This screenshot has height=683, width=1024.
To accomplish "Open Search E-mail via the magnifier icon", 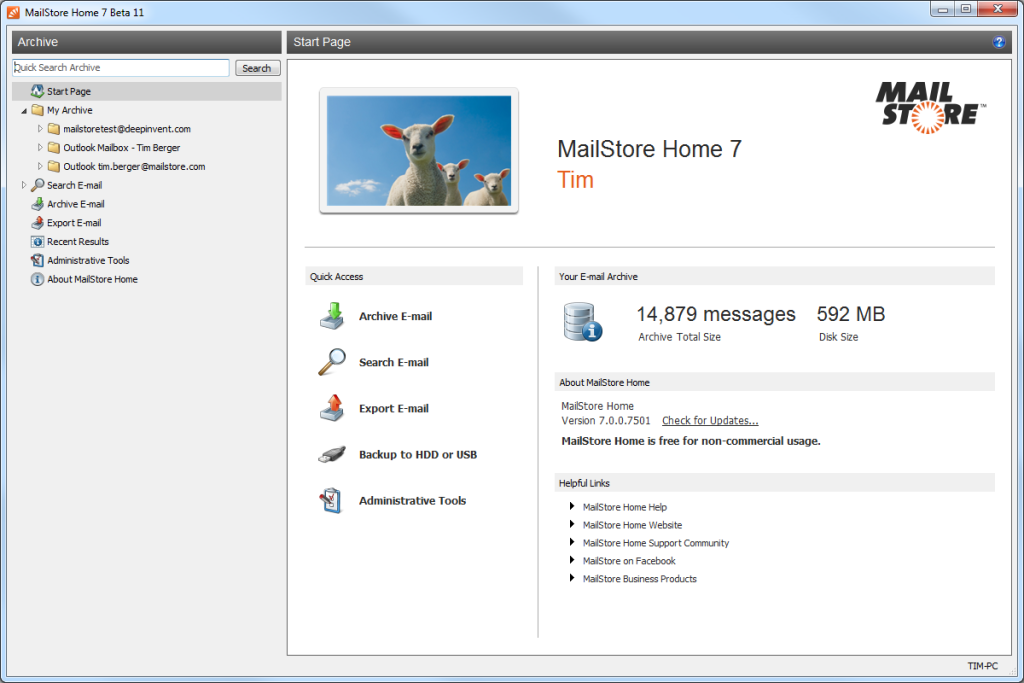I will click(x=334, y=362).
